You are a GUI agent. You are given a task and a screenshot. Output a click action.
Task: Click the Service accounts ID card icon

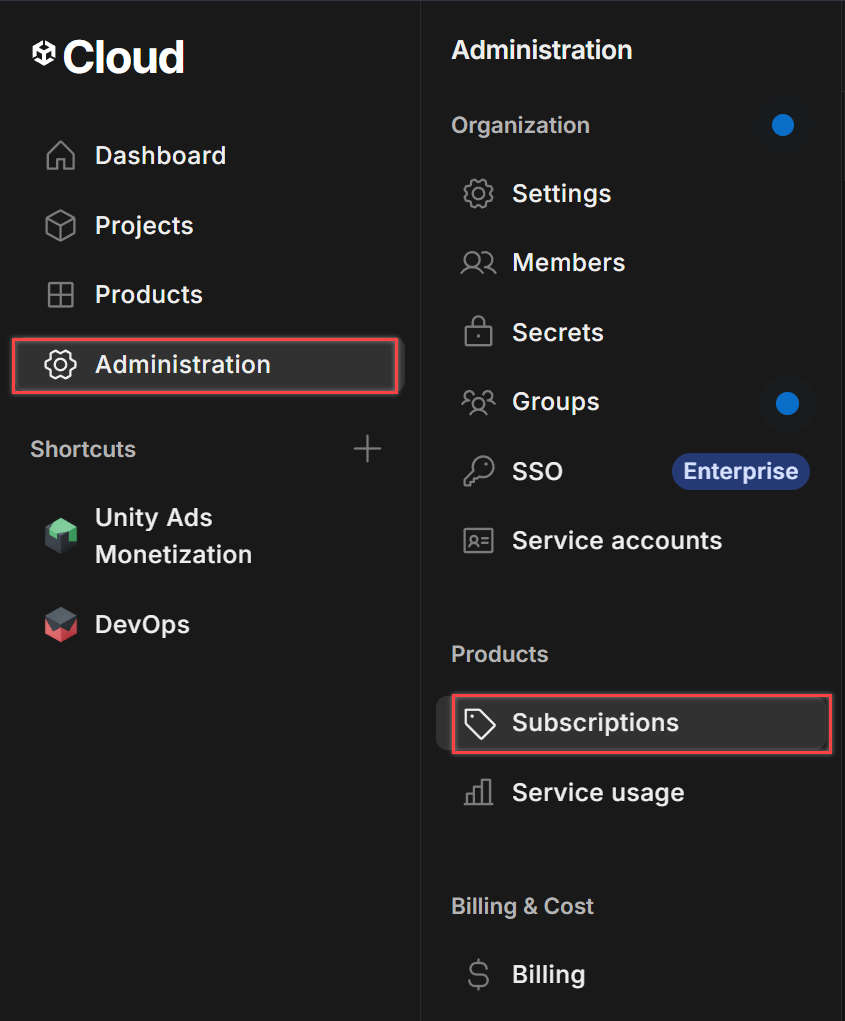click(478, 540)
